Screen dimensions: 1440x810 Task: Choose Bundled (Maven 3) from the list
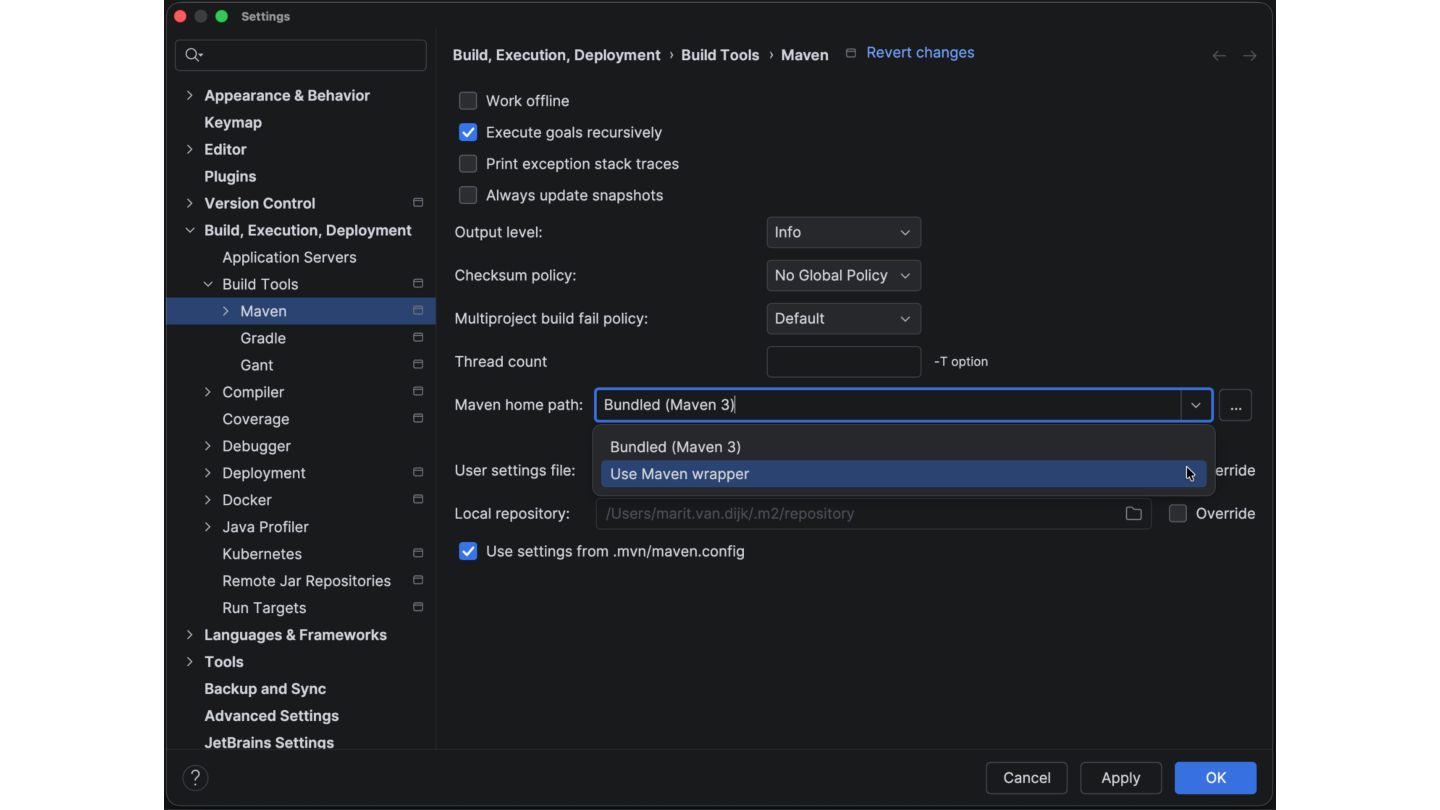pos(675,447)
